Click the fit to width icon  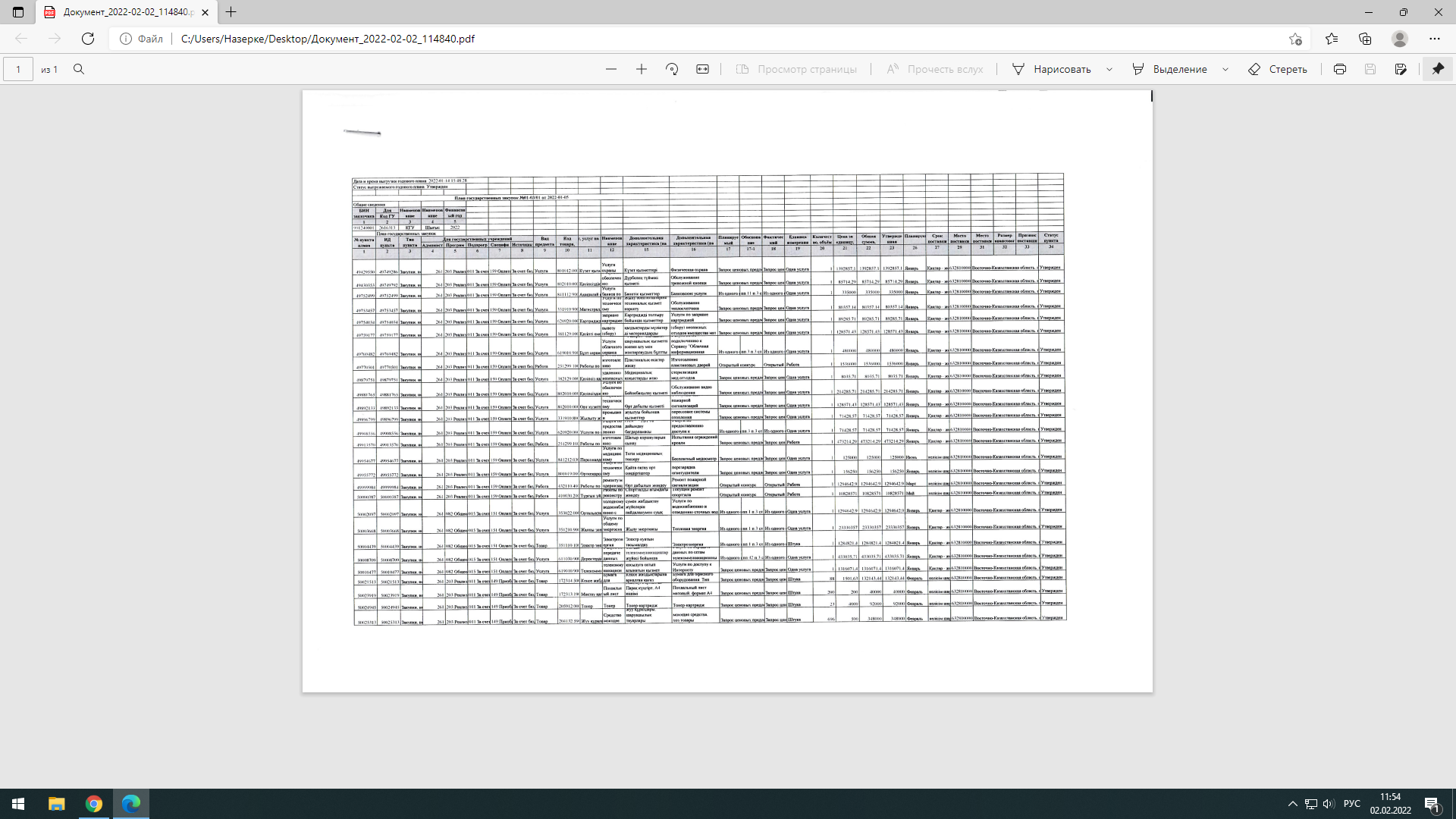point(703,69)
